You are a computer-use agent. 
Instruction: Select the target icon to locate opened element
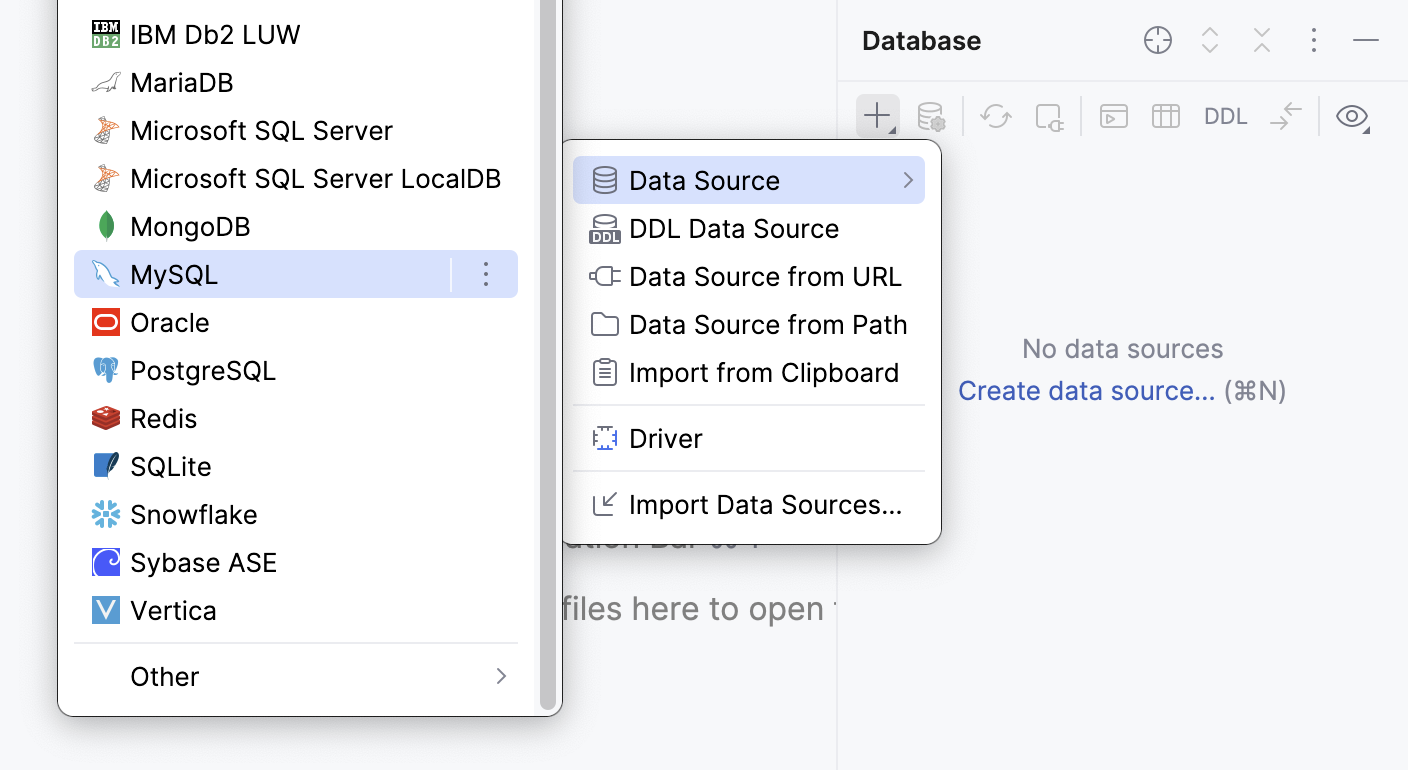(x=1157, y=40)
